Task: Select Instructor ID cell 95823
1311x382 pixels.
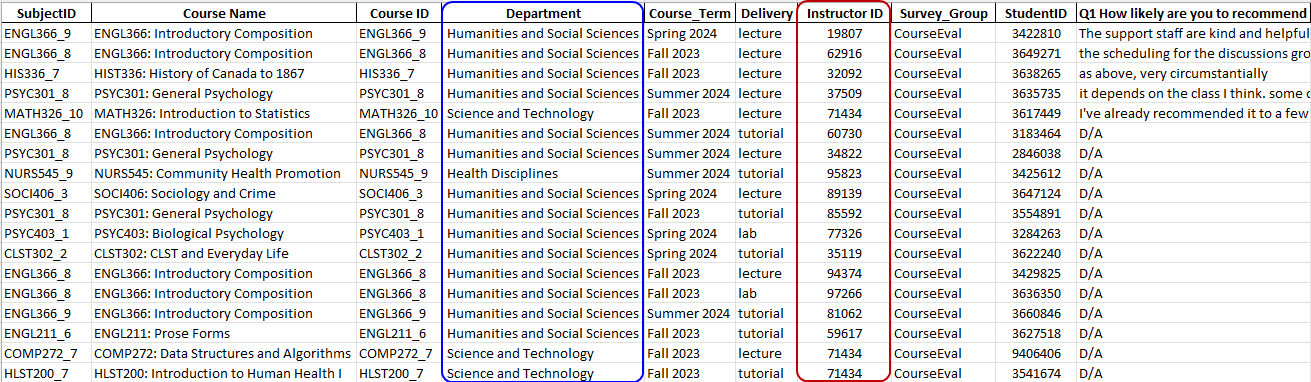Action: pos(844,173)
